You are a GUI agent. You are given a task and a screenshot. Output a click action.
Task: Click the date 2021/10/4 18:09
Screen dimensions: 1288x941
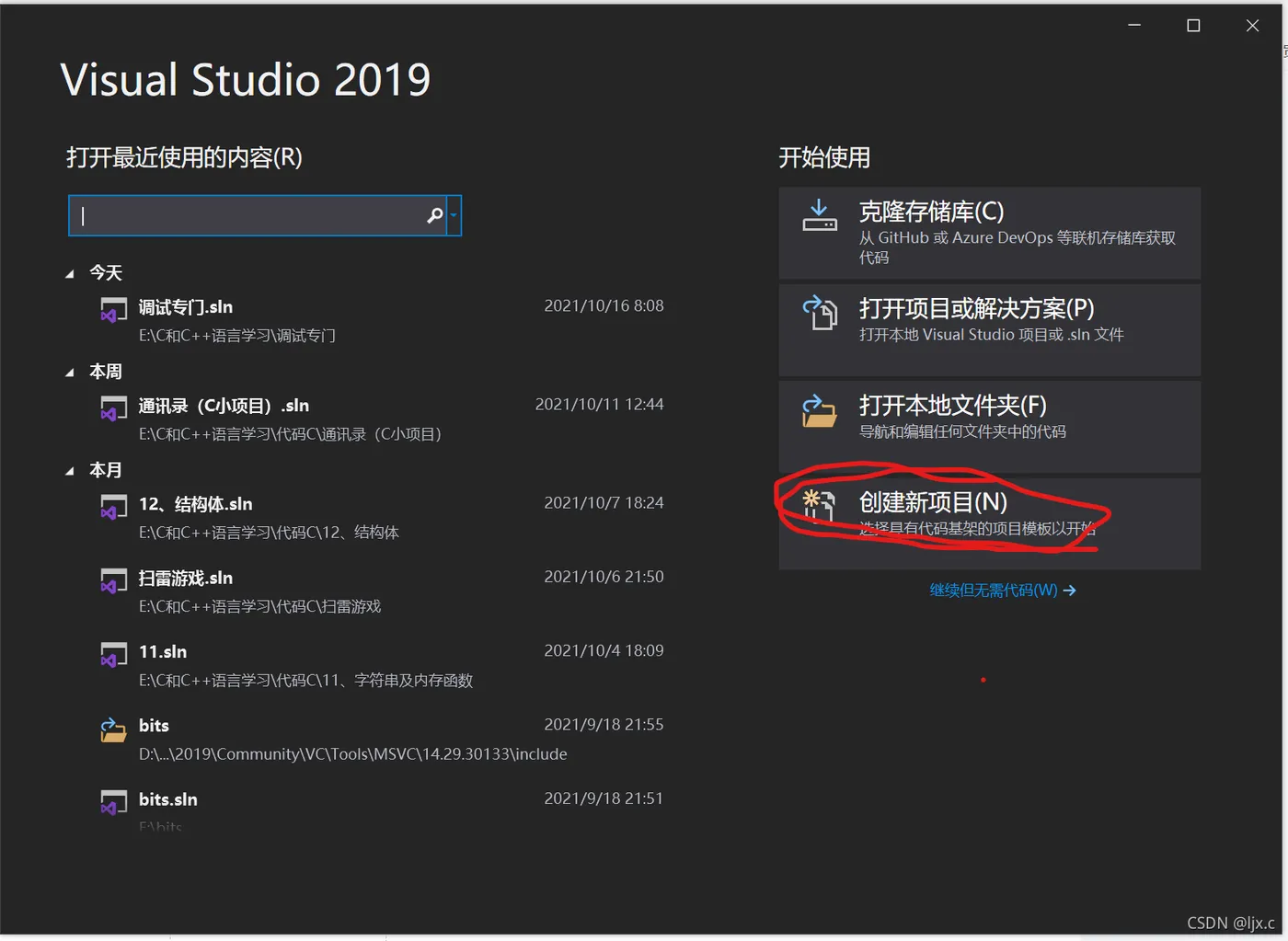click(604, 650)
